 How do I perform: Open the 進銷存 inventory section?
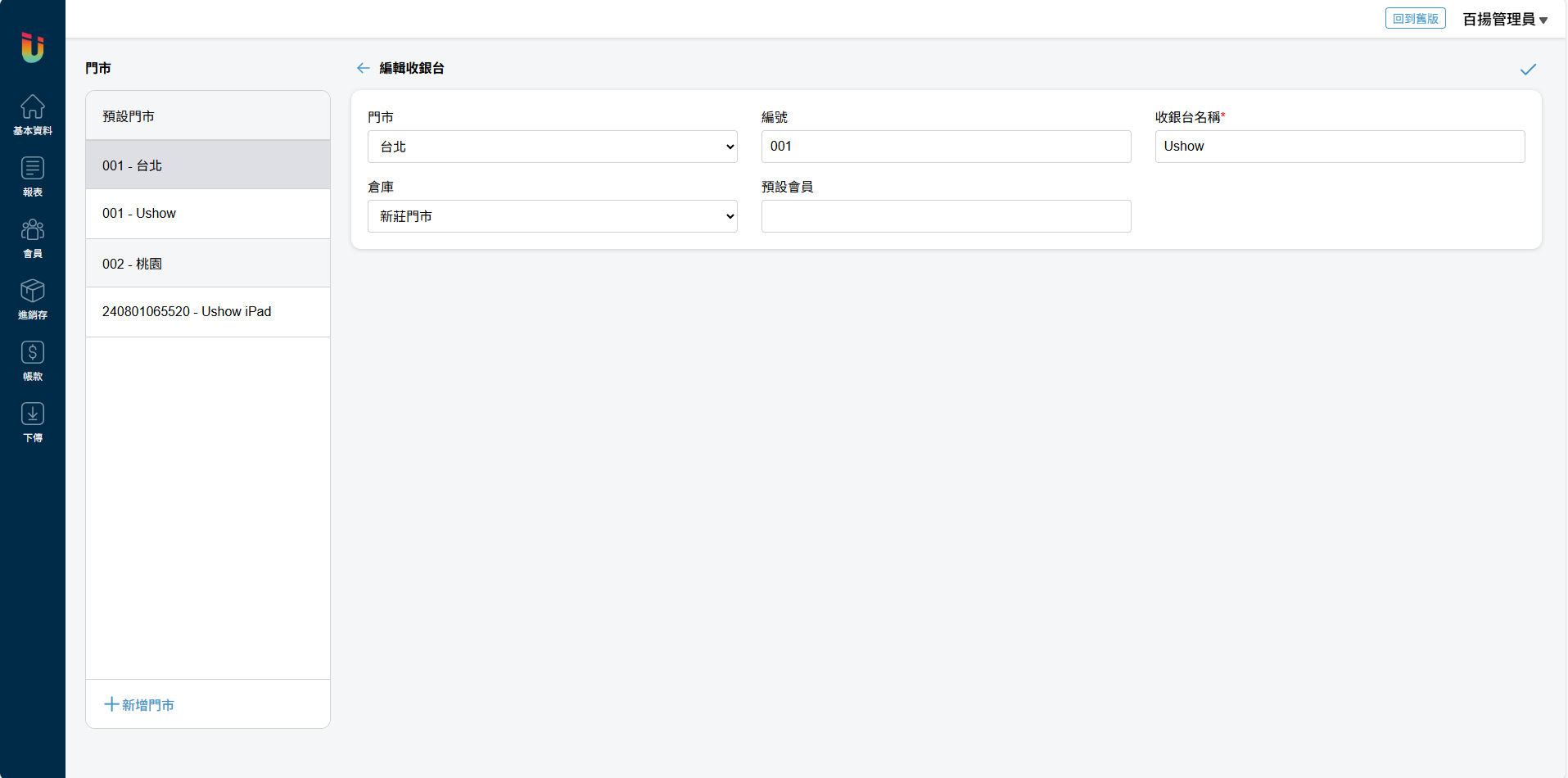pyautogui.click(x=33, y=299)
